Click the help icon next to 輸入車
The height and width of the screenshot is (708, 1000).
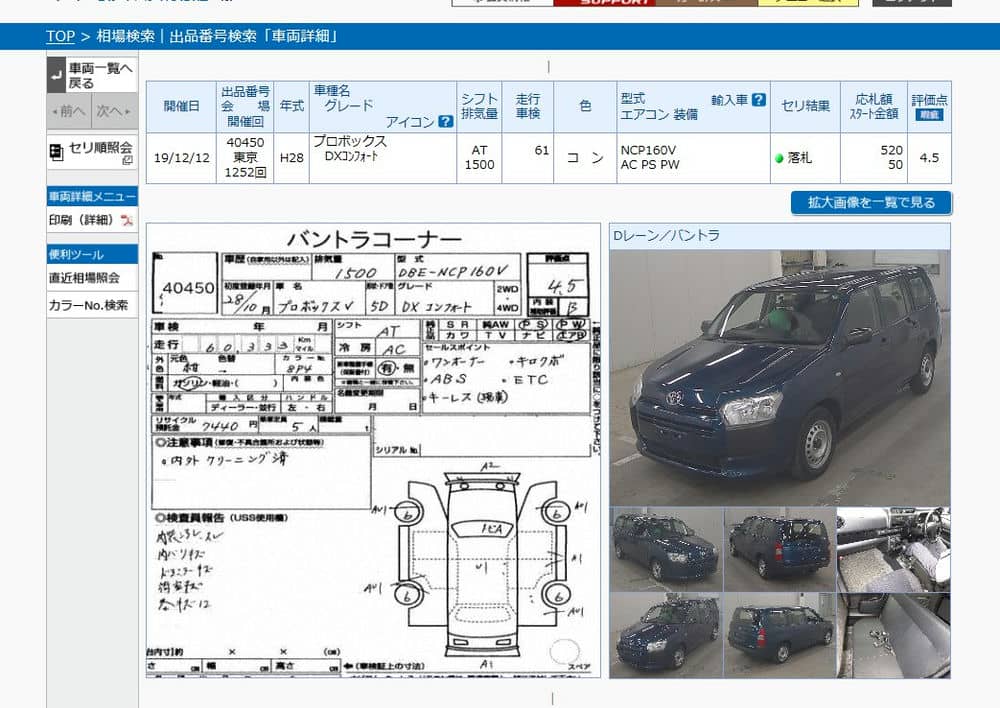[x=759, y=100]
